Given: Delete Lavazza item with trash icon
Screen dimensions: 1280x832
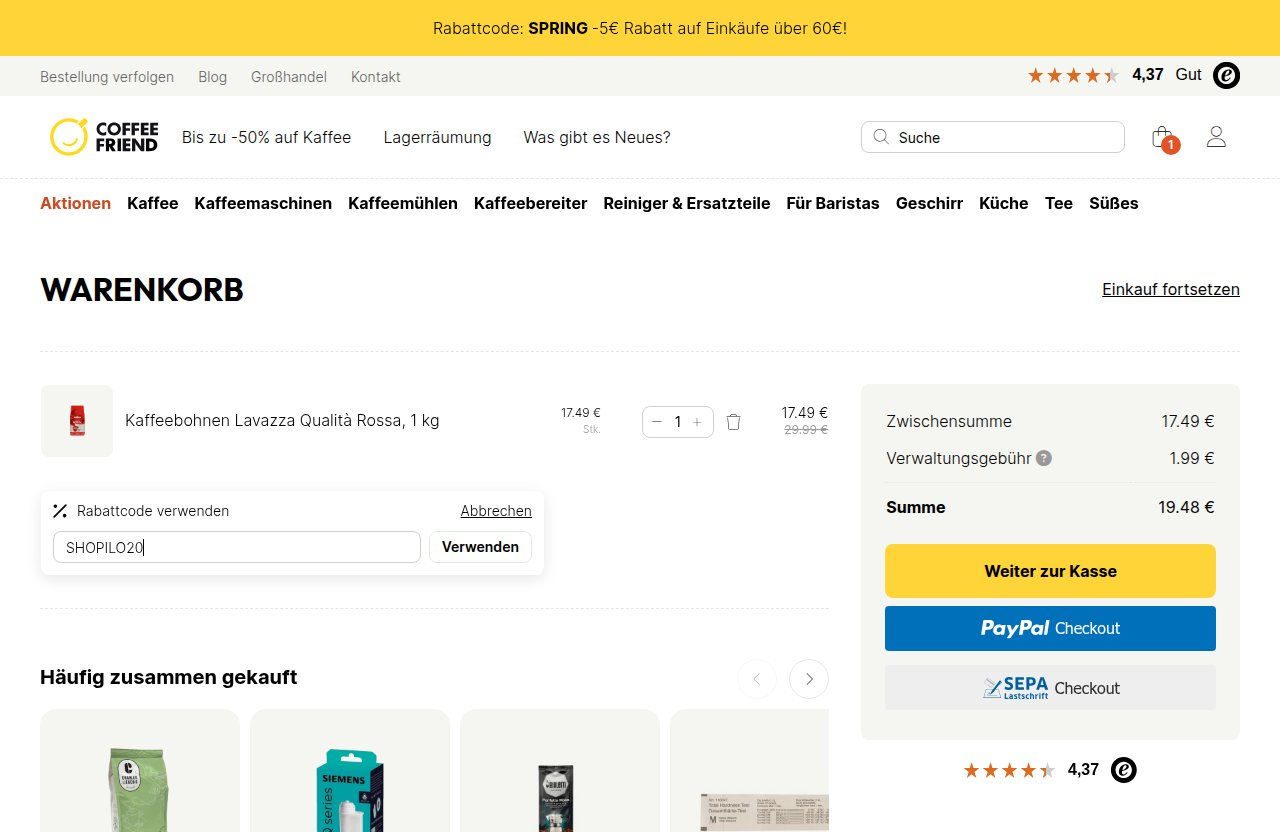Looking at the screenshot, I should [x=733, y=422].
